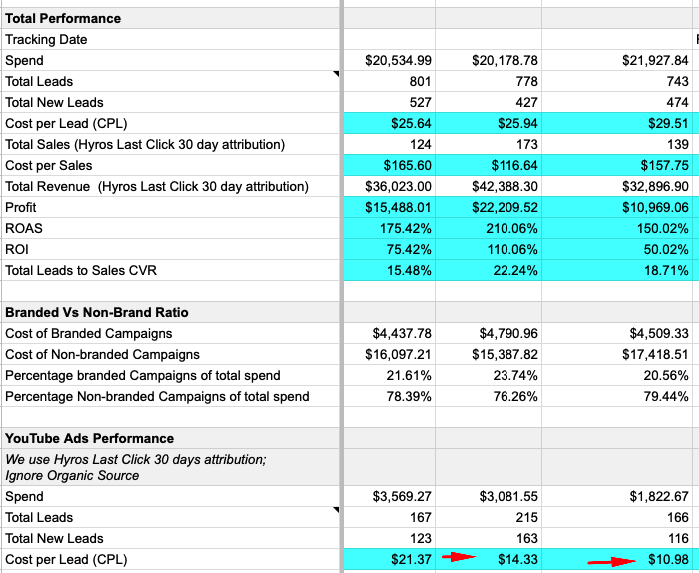
Task: Click the cell showing 743 total leads
Action: click(617, 81)
